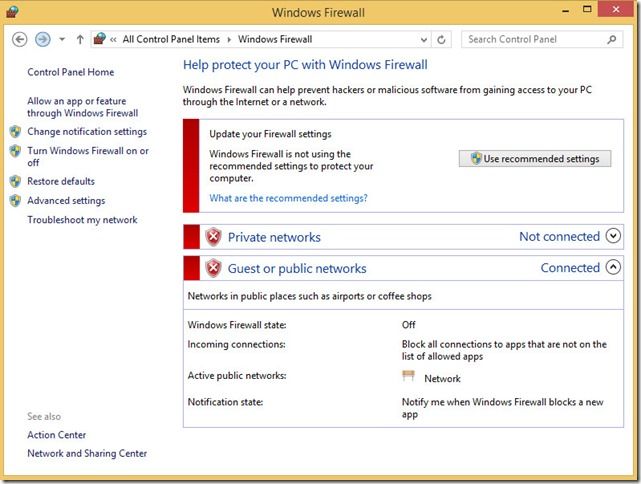The width and height of the screenshot is (641, 484).
Task: Open Change notification settings link
Action: tap(87, 132)
